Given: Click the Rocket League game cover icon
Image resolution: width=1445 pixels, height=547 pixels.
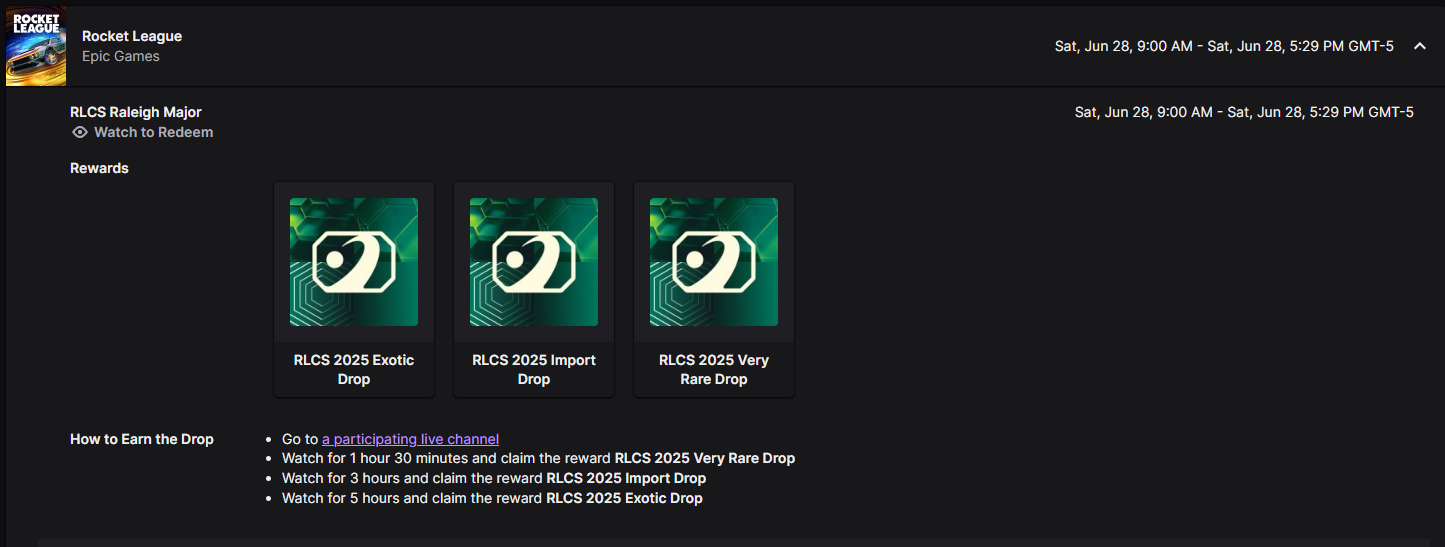Looking at the screenshot, I should [36, 46].
